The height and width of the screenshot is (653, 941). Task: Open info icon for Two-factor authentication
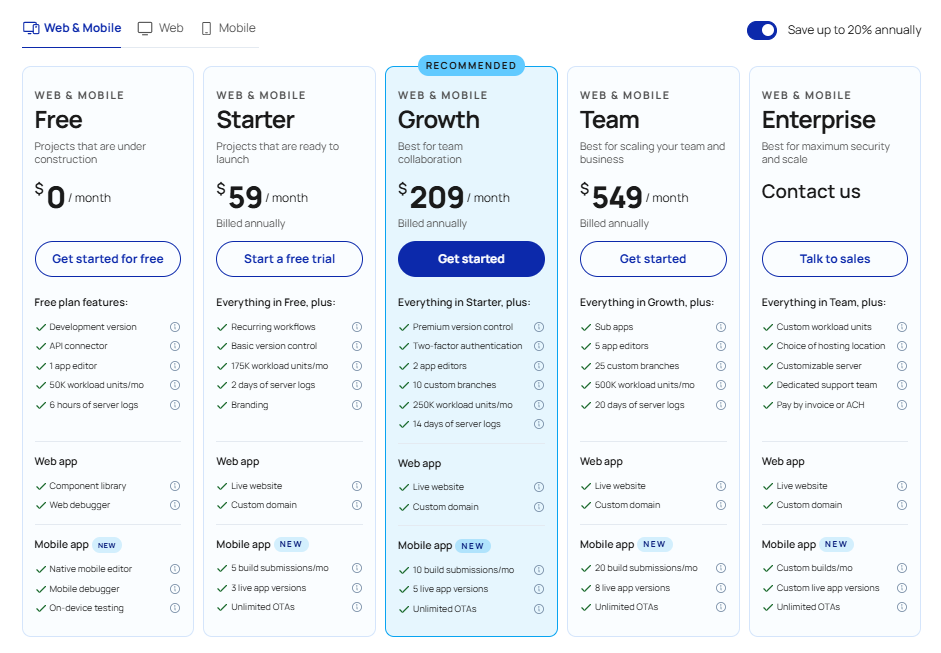click(539, 346)
